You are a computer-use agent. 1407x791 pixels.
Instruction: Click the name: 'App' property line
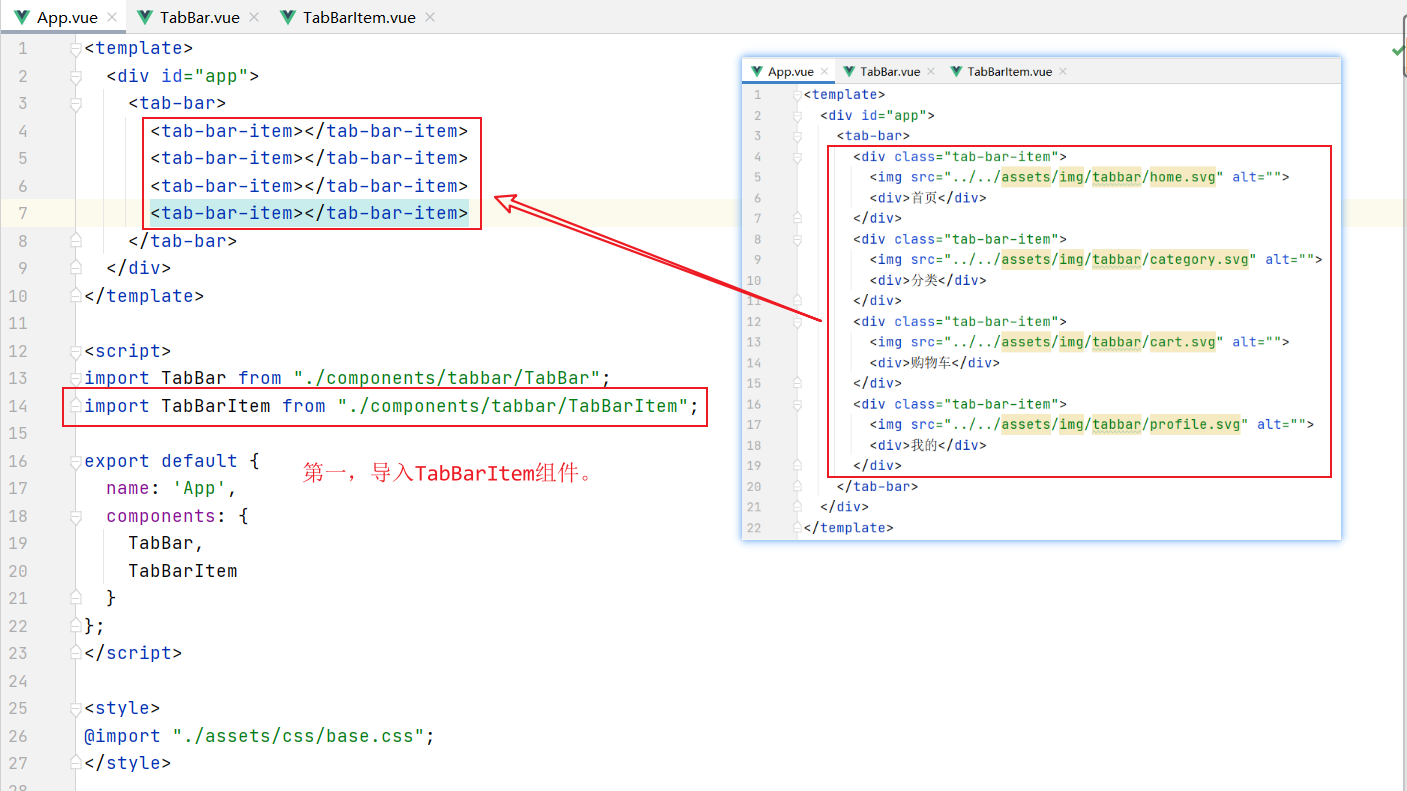pos(172,488)
